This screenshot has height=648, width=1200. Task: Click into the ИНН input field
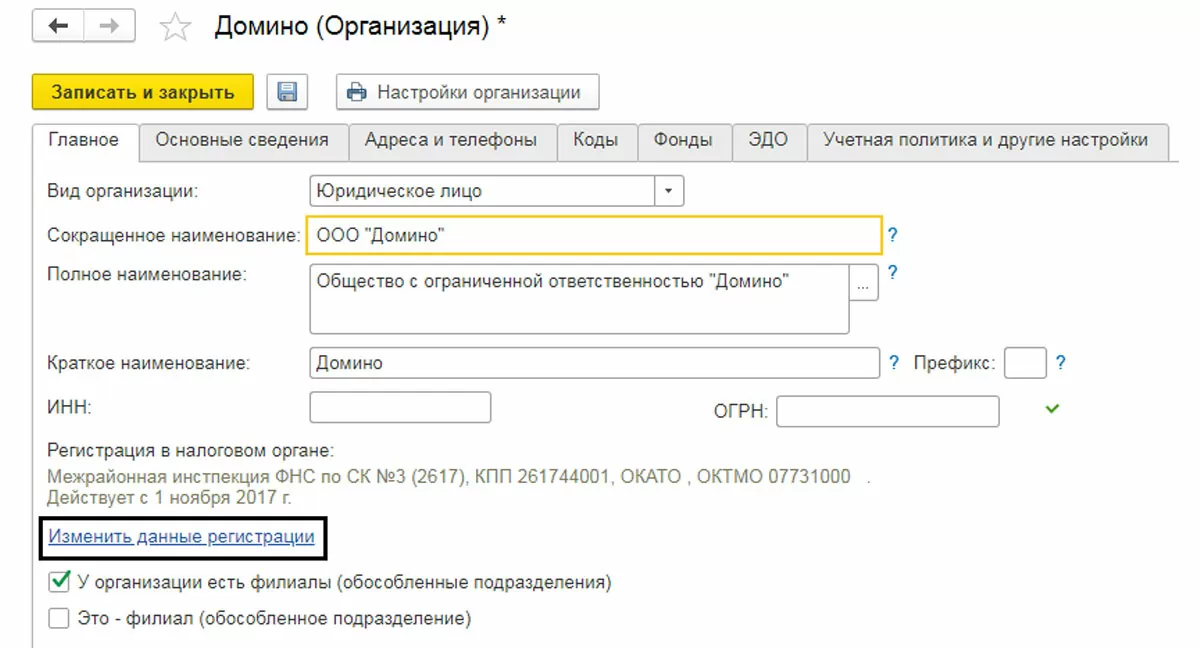[x=400, y=408]
